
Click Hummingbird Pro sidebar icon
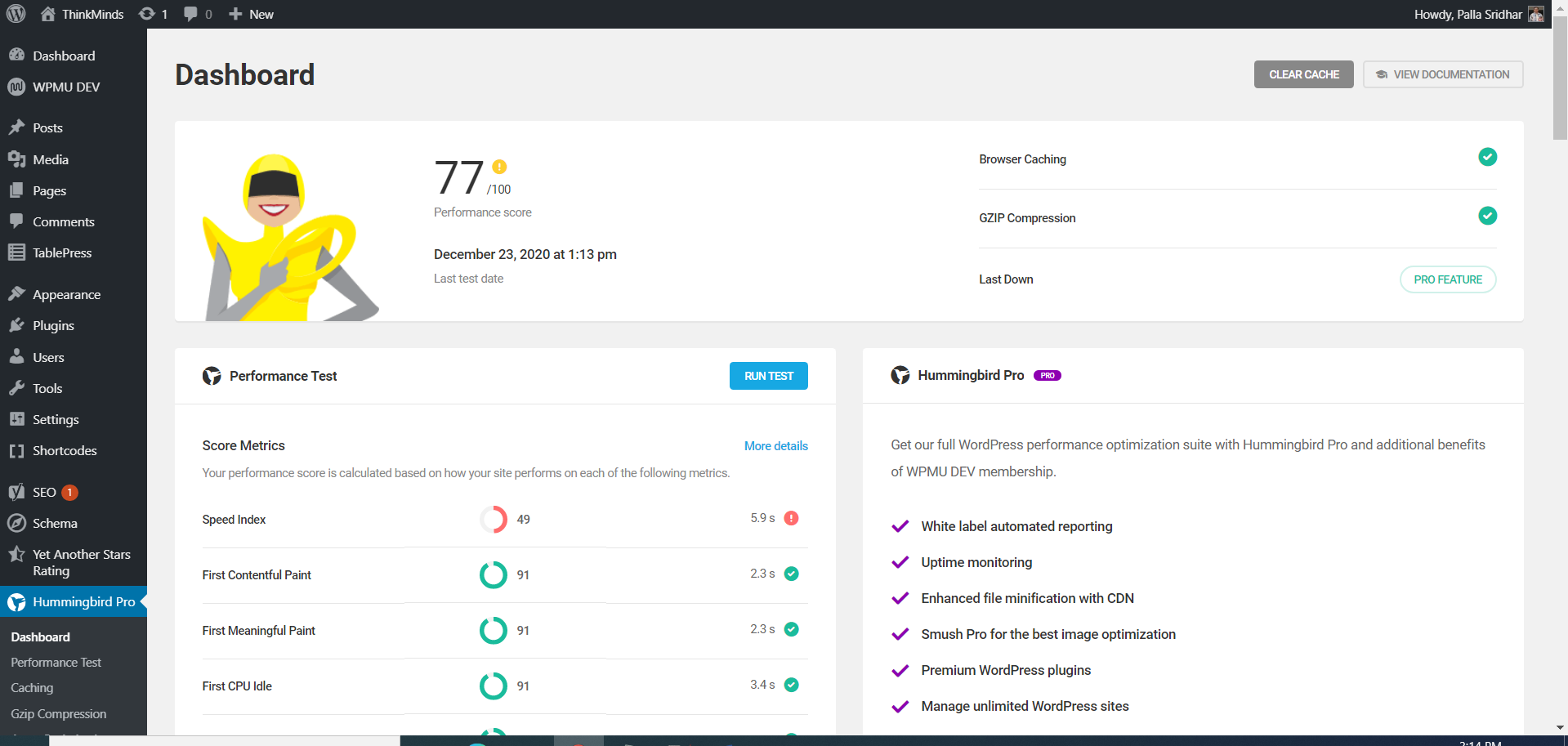pos(16,602)
